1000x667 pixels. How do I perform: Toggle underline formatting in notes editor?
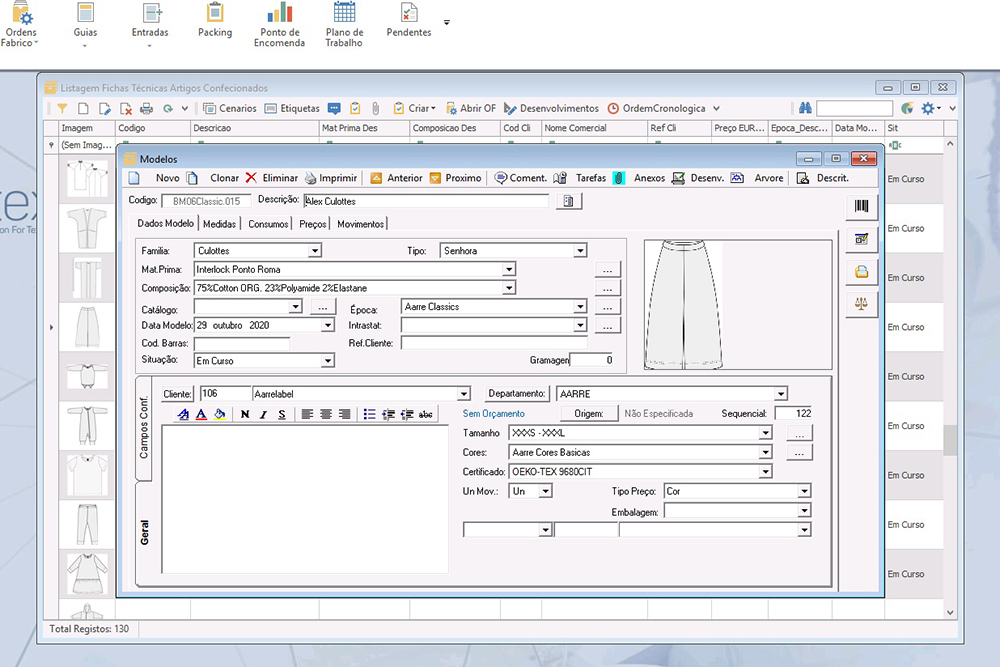tap(282, 414)
